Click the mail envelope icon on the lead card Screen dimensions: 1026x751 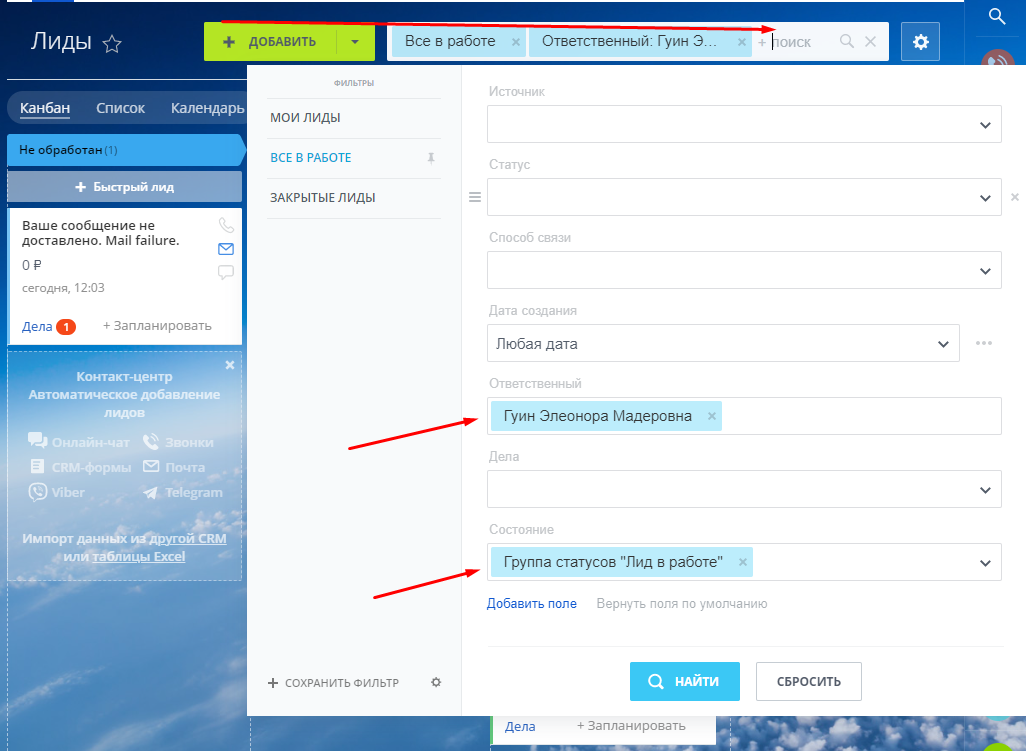click(x=226, y=249)
